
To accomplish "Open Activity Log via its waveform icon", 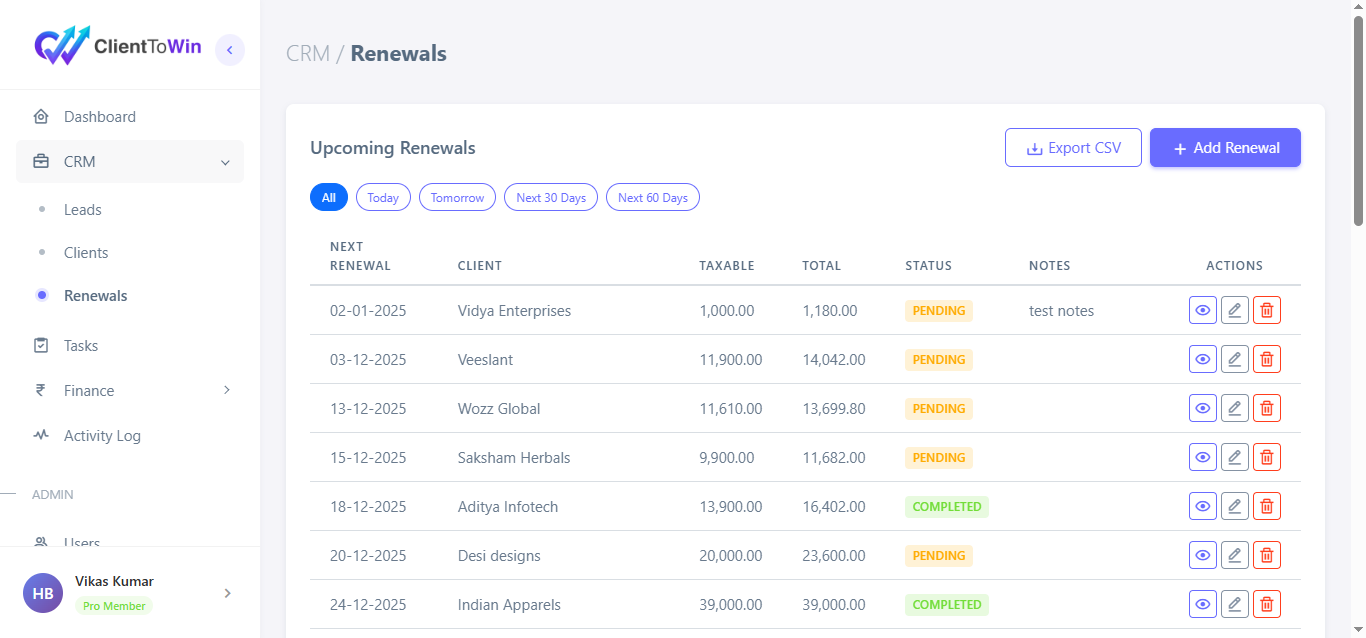I will 41,435.
